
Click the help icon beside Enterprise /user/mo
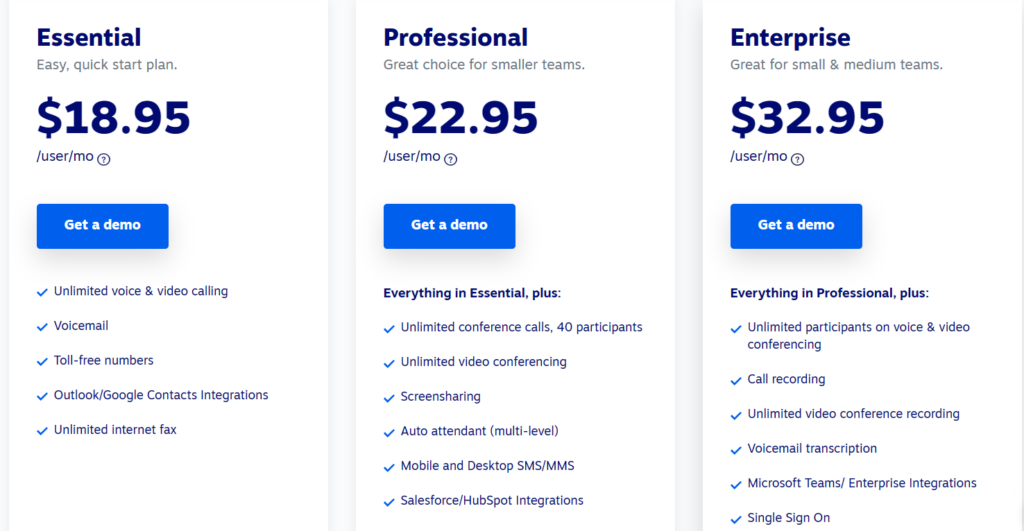click(x=798, y=159)
